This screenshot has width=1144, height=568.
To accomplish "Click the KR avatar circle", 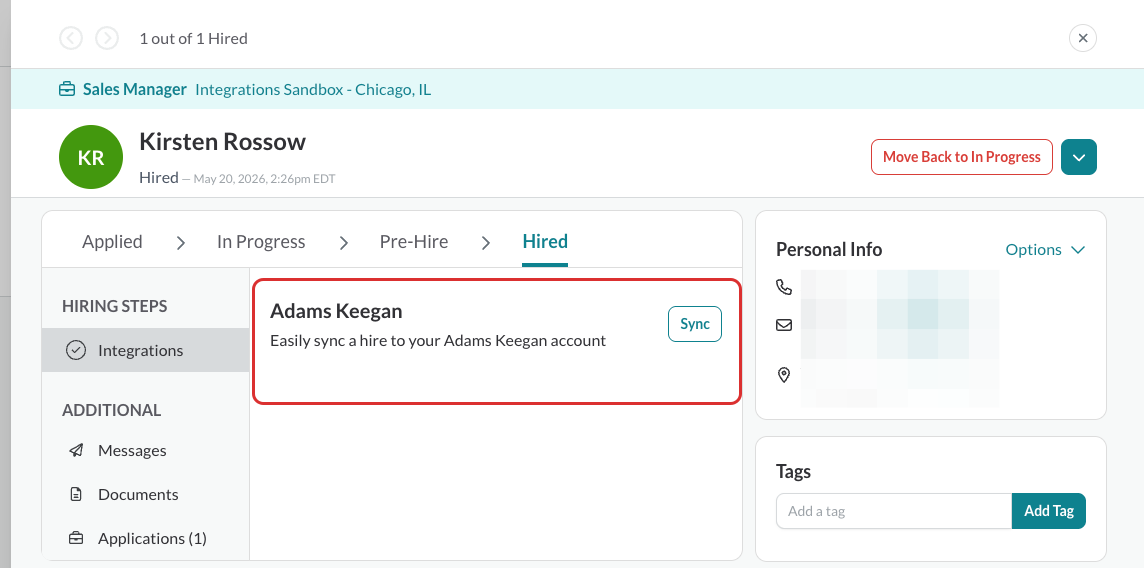I will point(91,157).
